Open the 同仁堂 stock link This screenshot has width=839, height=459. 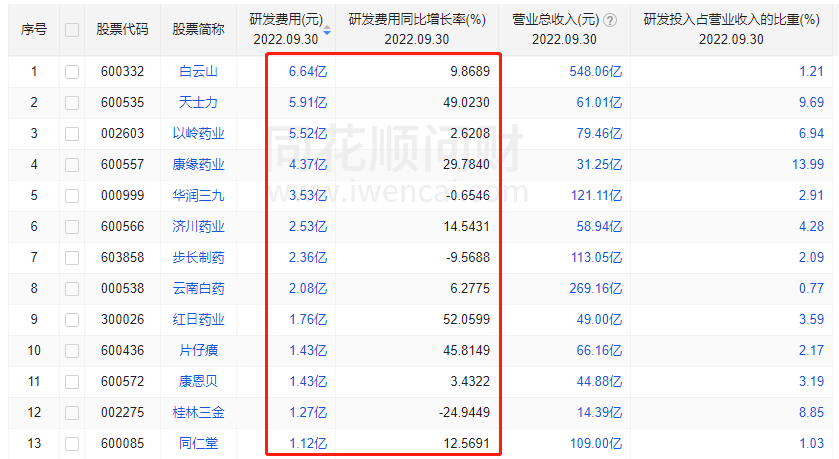pyautogui.click(x=198, y=444)
